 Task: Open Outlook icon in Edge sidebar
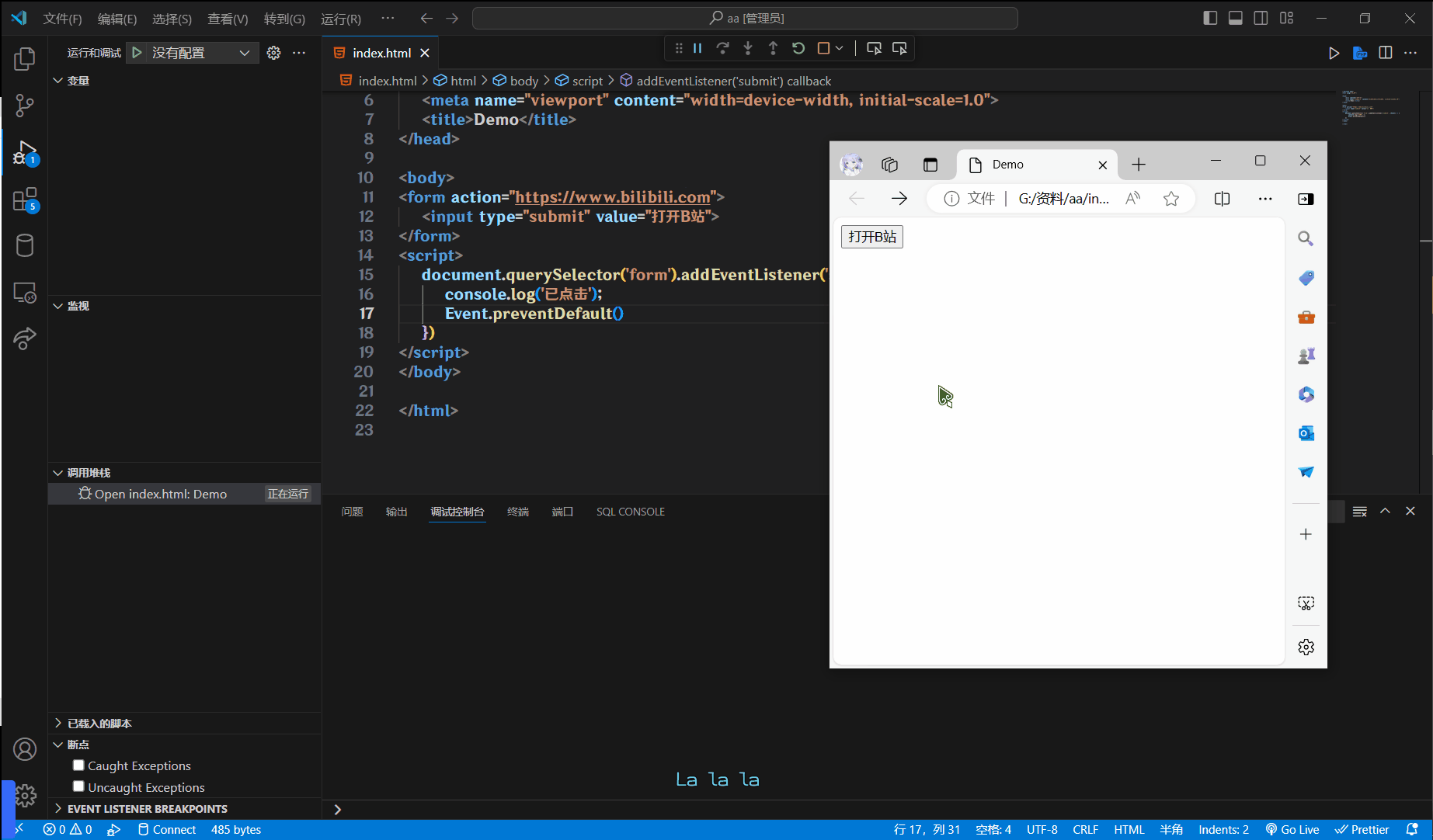[x=1306, y=433]
